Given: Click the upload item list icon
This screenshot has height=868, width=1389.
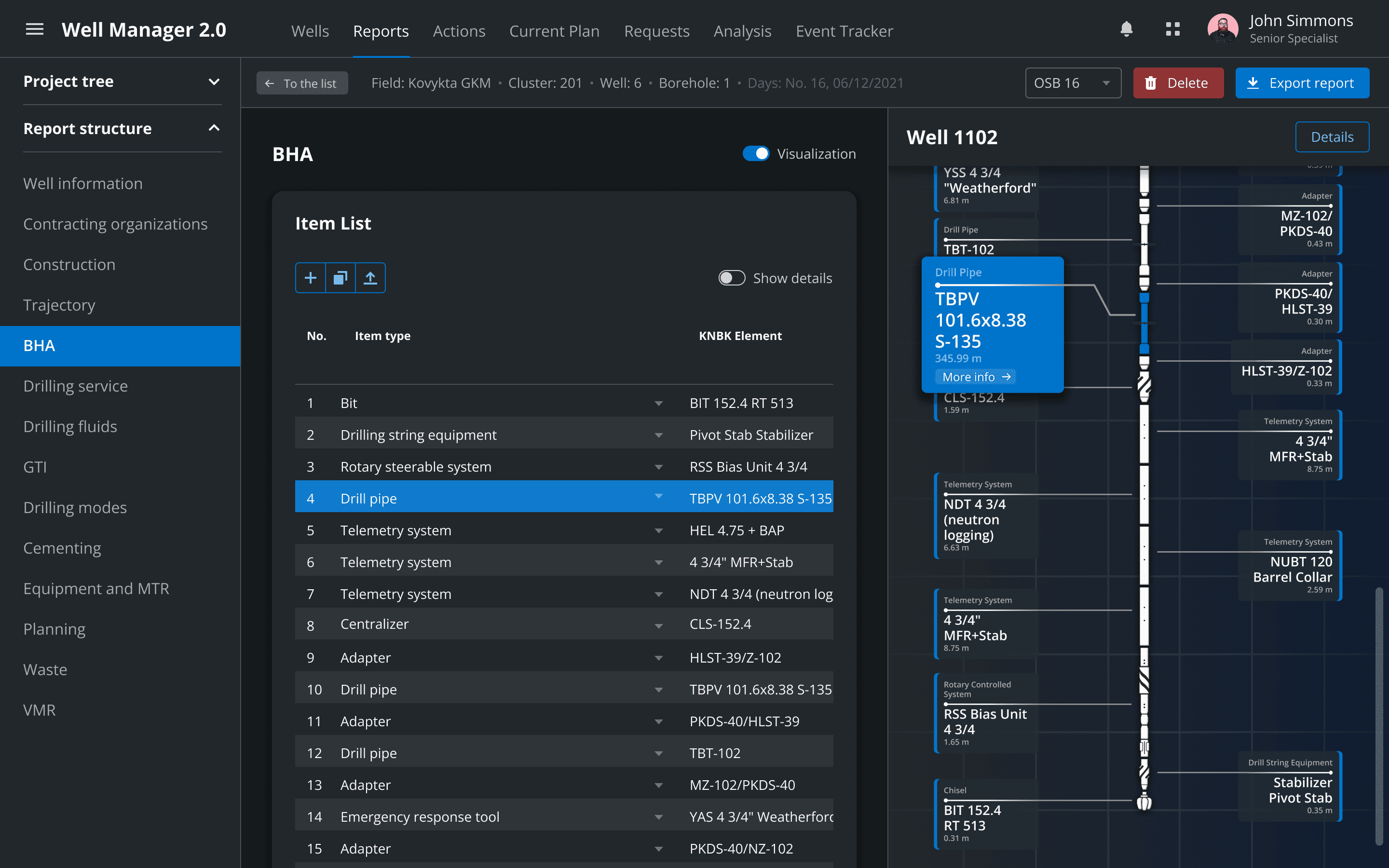Looking at the screenshot, I should point(370,278).
